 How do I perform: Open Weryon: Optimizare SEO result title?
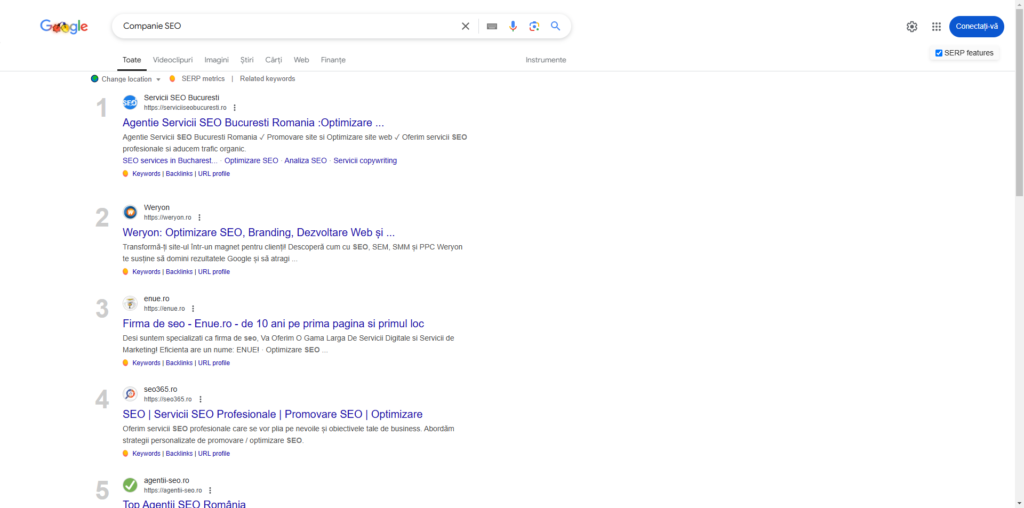click(259, 232)
